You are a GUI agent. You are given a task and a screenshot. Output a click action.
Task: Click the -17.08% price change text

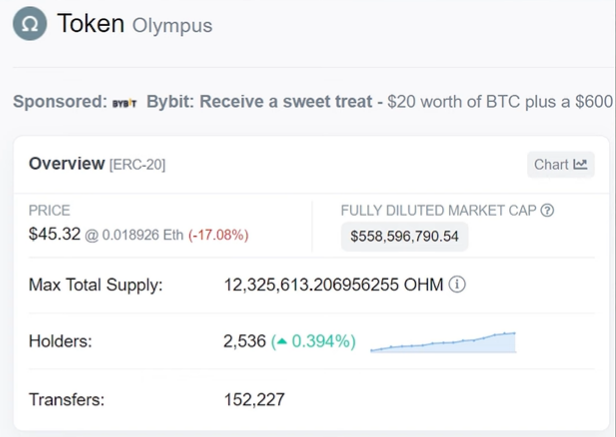tap(218, 235)
